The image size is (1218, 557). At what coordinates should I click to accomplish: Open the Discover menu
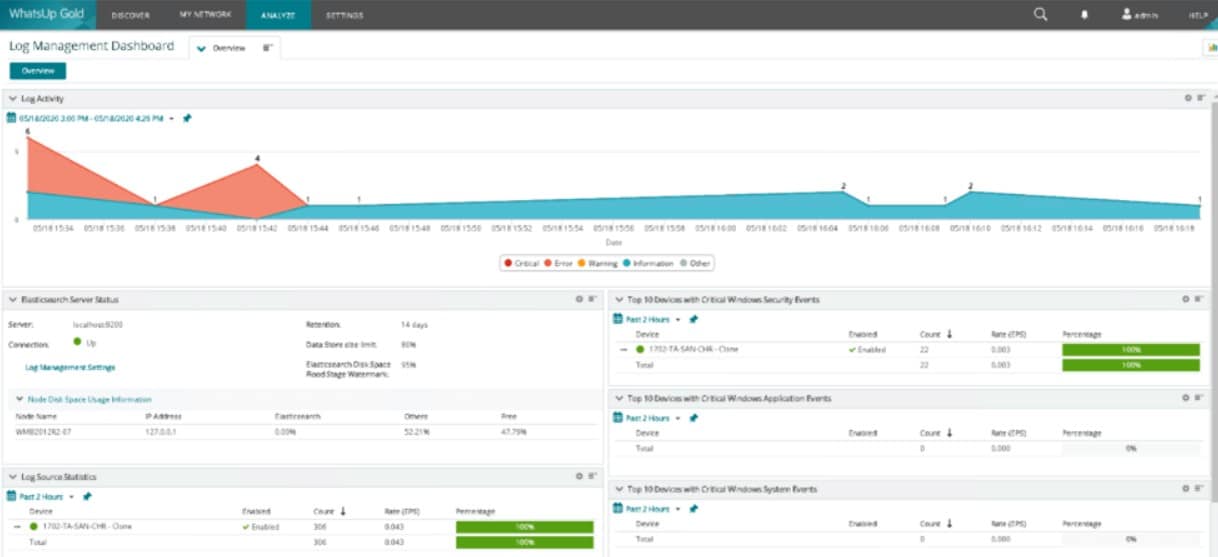[131, 15]
